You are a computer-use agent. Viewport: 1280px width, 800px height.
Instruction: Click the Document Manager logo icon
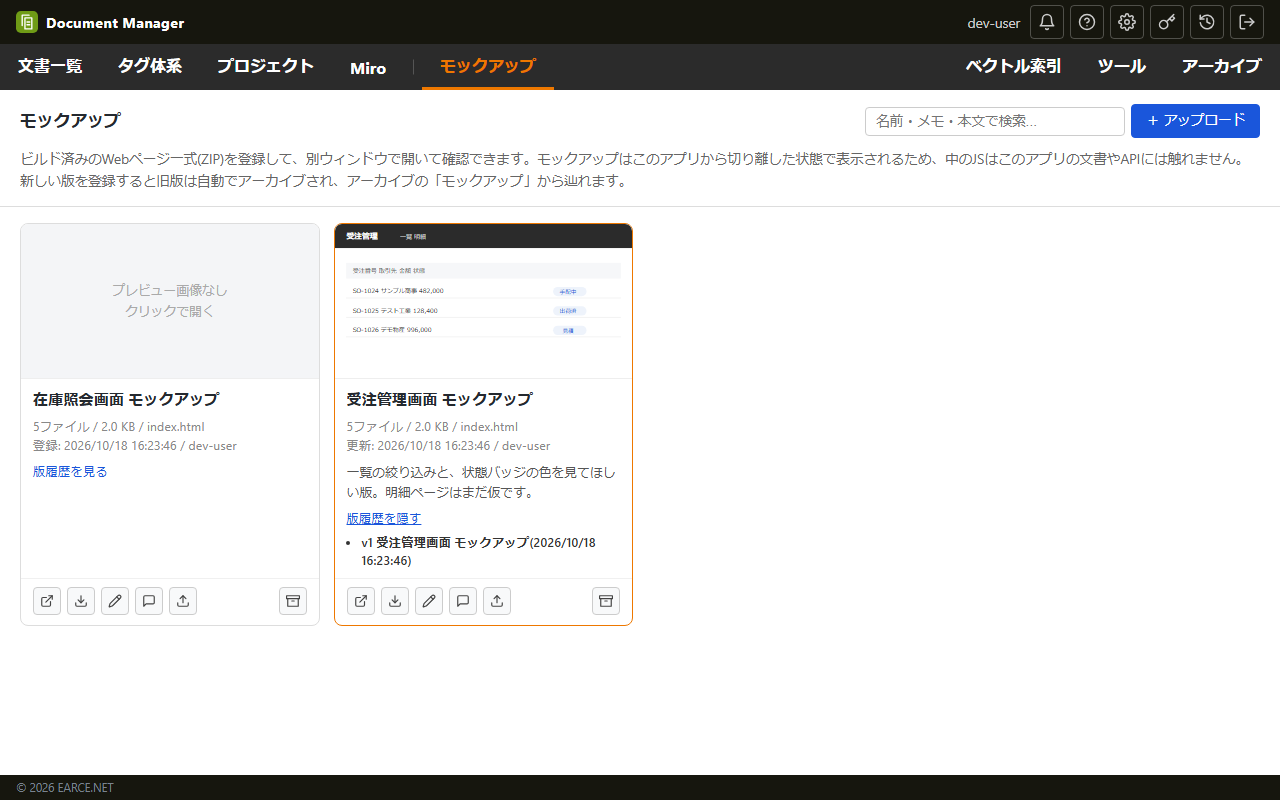click(27, 22)
